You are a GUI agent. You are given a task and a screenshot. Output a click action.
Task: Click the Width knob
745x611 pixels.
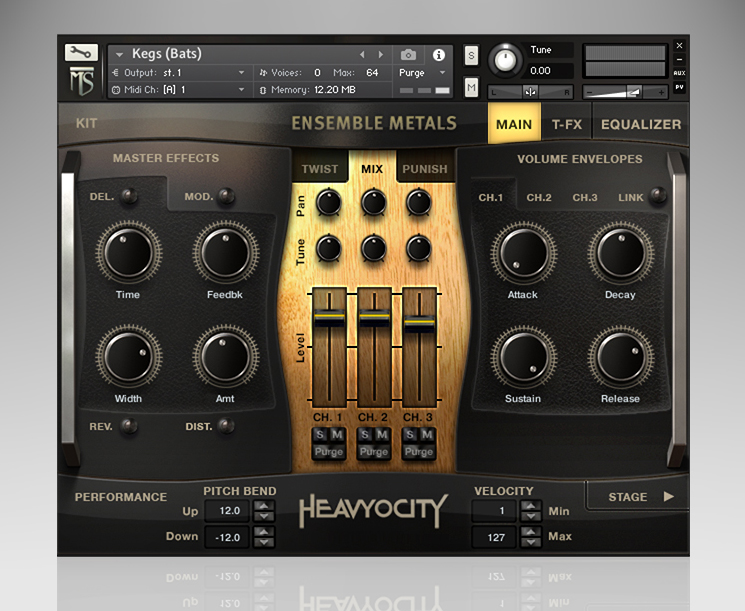point(129,357)
